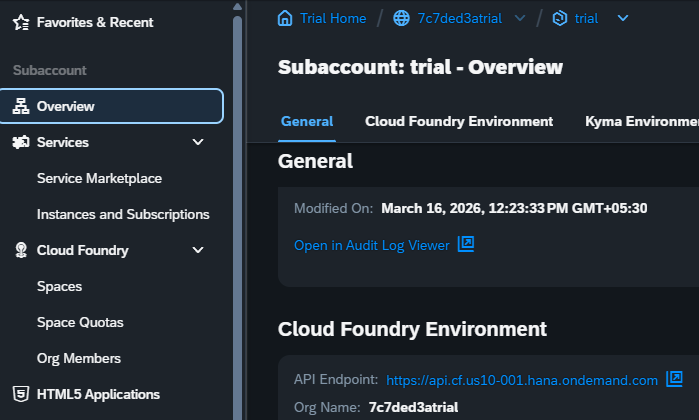Screen dimensions: 699x420
Task: Click the Subaccount: trial - Overview heading
Action: (x=420, y=67)
